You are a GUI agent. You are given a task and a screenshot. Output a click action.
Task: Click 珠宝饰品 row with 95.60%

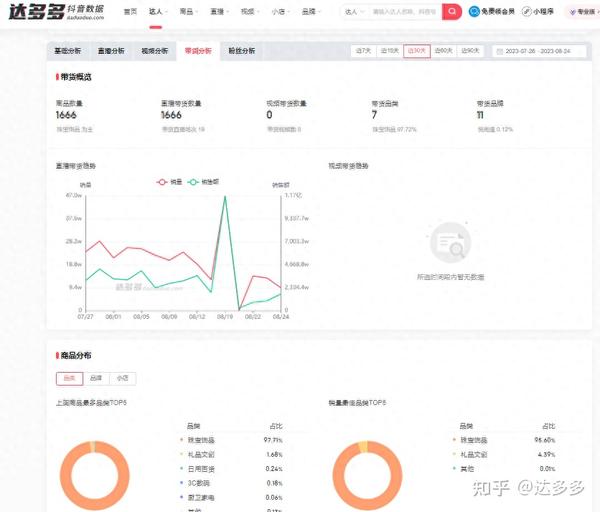click(504, 440)
